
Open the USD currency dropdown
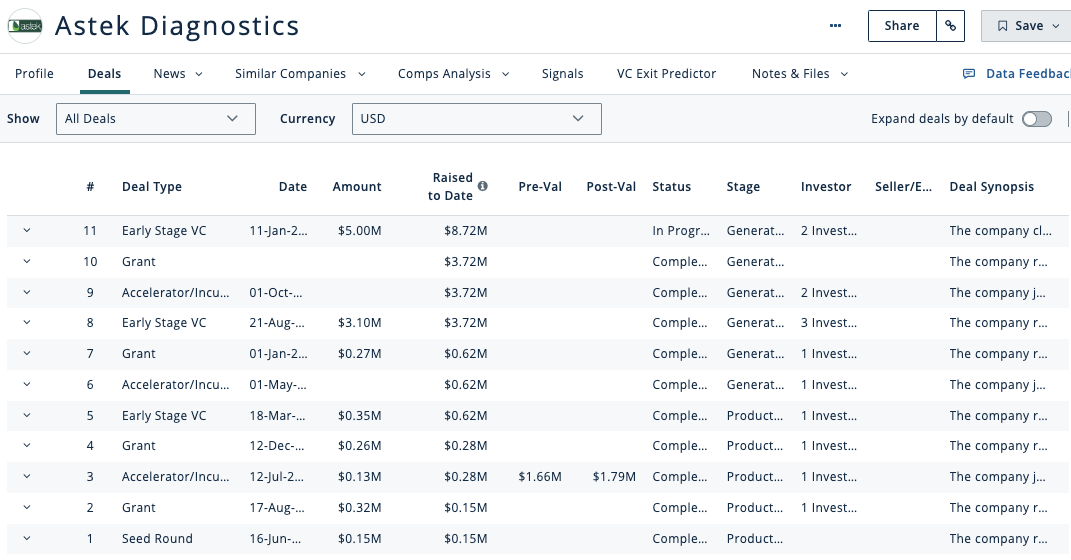click(476, 119)
